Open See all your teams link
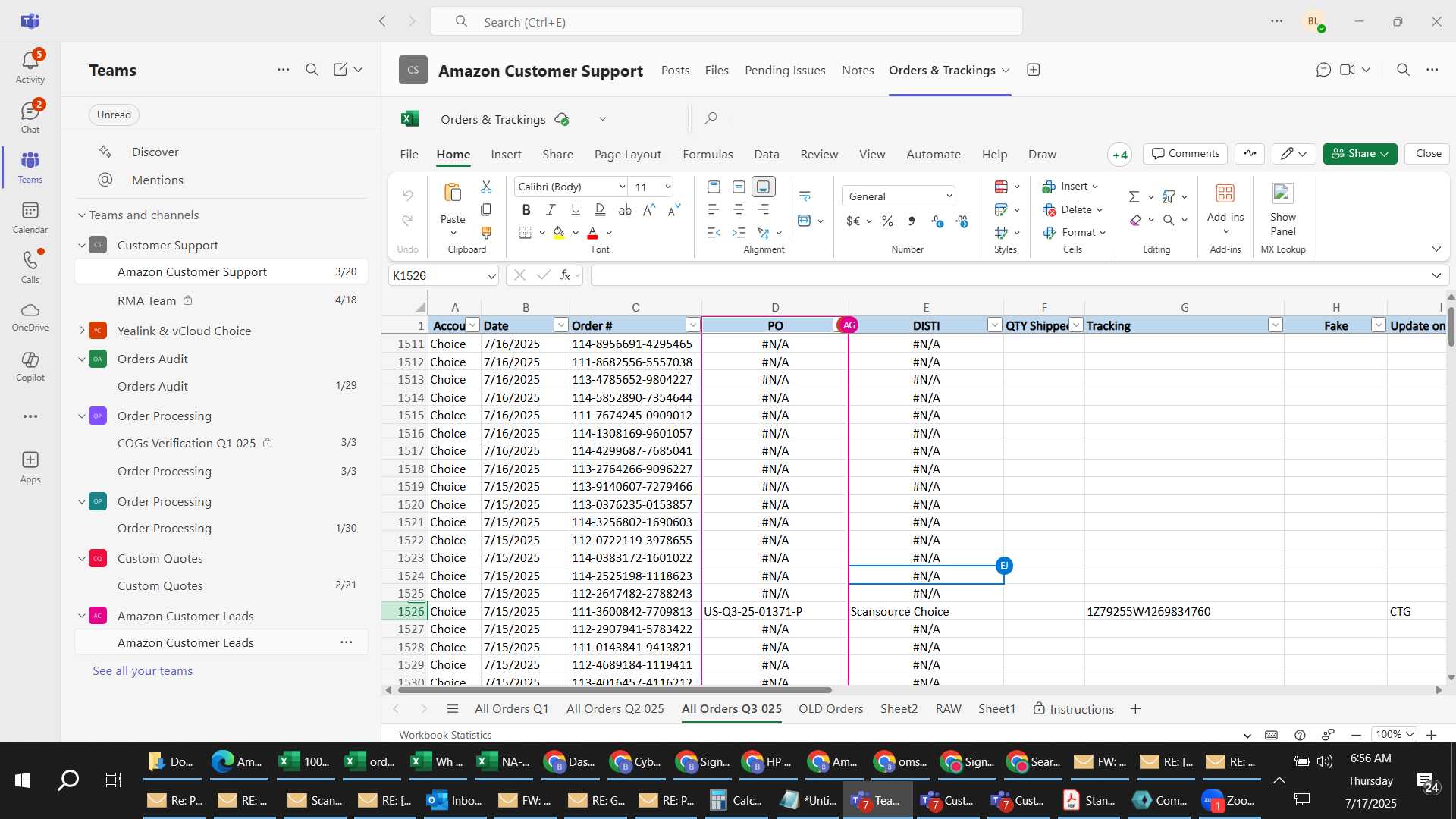The image size is (1456, 819). (x=143, y=671)
